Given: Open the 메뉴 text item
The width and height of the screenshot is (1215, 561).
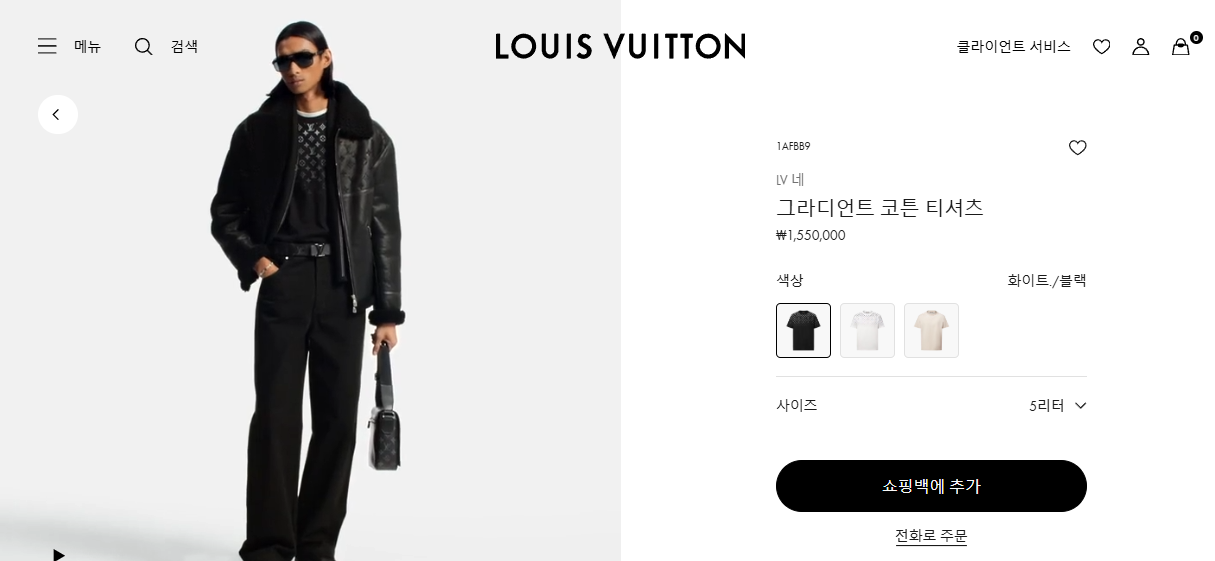Looking at the screenshot, I should (88, 46).
